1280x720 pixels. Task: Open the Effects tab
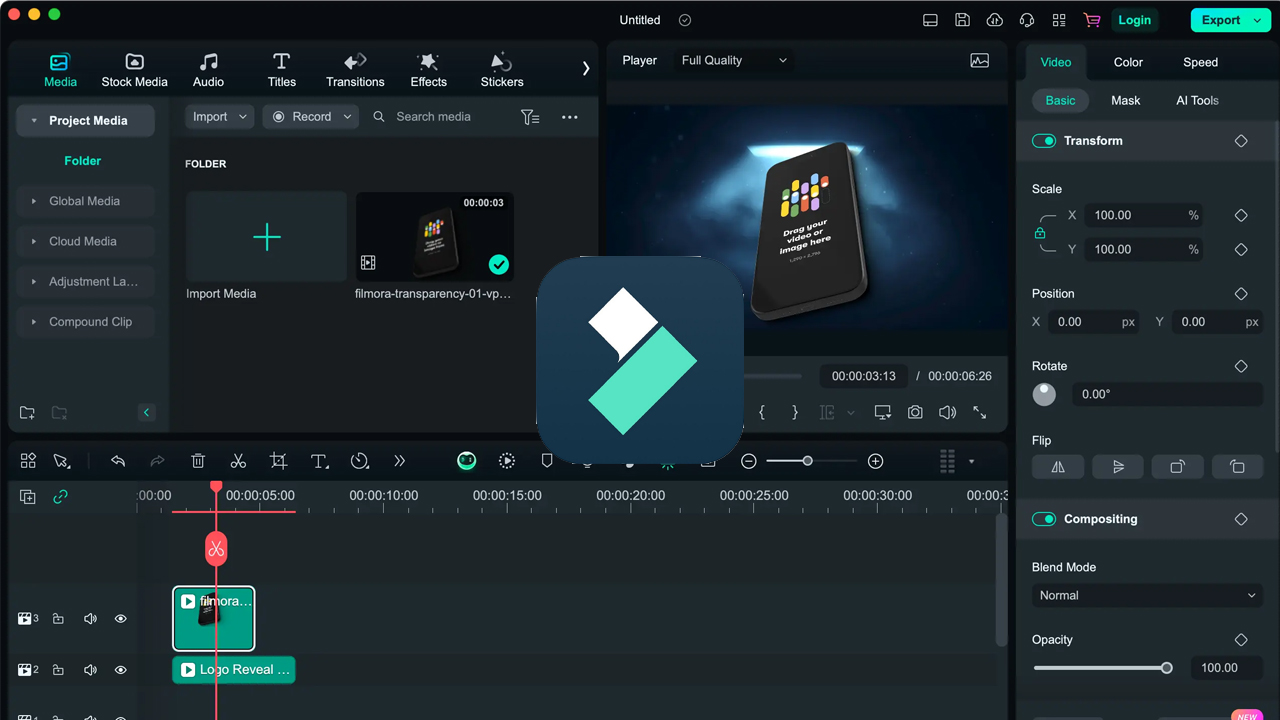428,70
